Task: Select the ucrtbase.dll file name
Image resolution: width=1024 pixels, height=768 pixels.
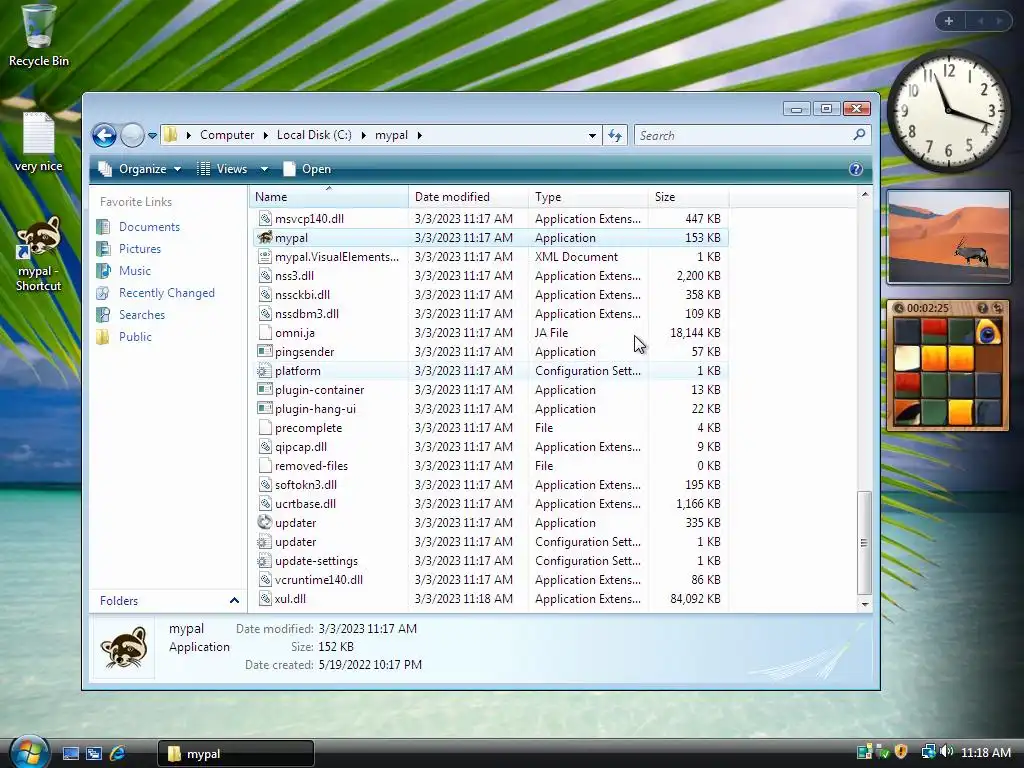Action: tap(305, 504)
